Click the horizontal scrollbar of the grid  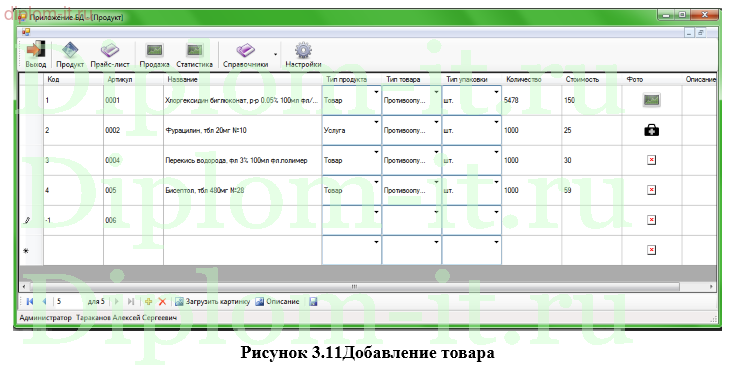(x=354, y=286)
